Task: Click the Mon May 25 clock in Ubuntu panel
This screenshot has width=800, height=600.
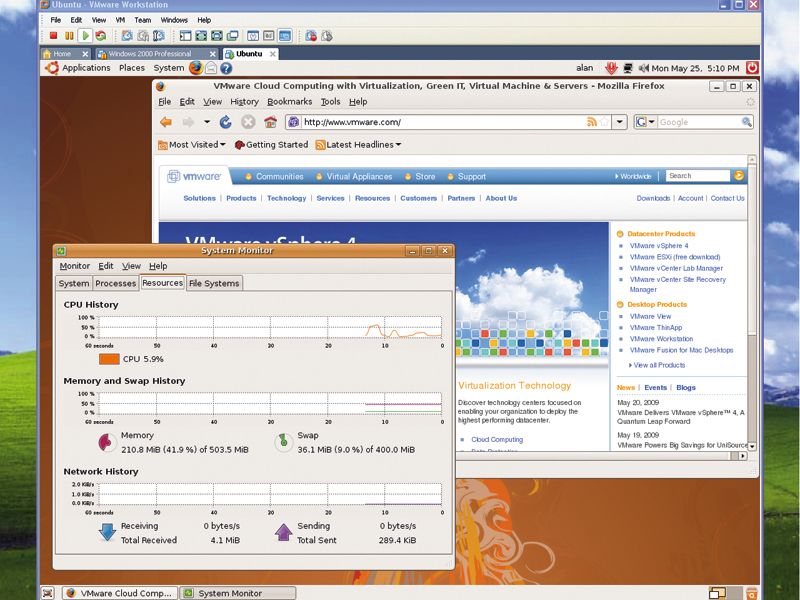Action: tap(695, 68)
